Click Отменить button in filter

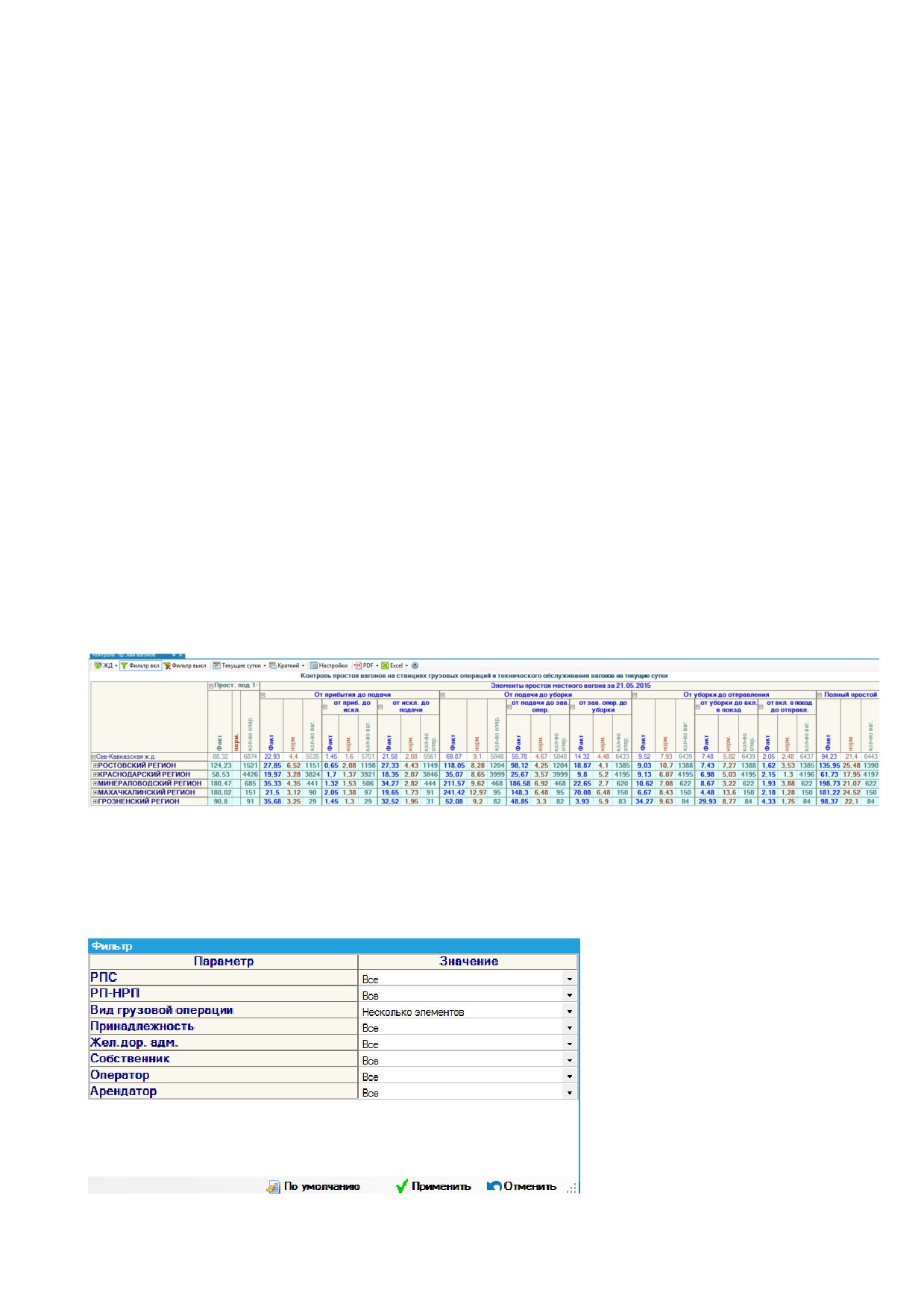[522, 1186]
